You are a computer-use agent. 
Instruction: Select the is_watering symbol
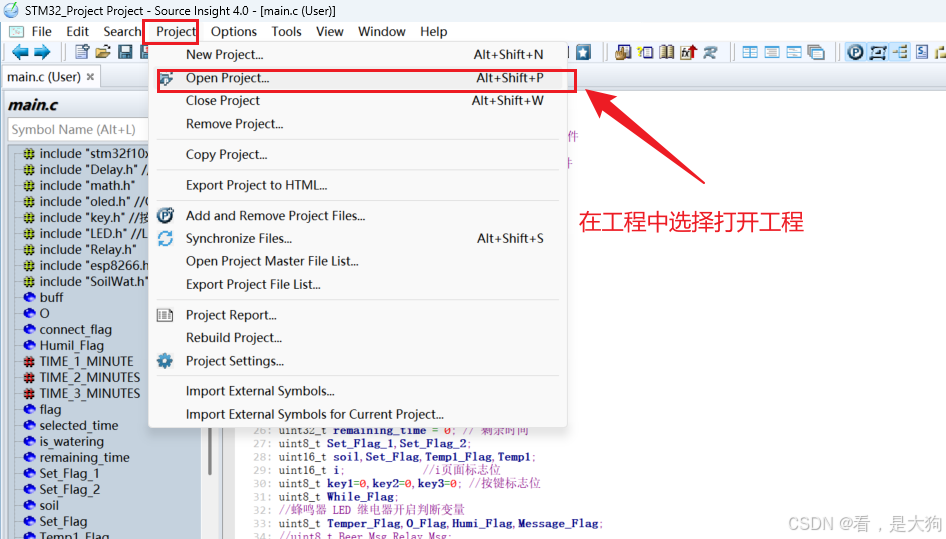coord(63,441)
